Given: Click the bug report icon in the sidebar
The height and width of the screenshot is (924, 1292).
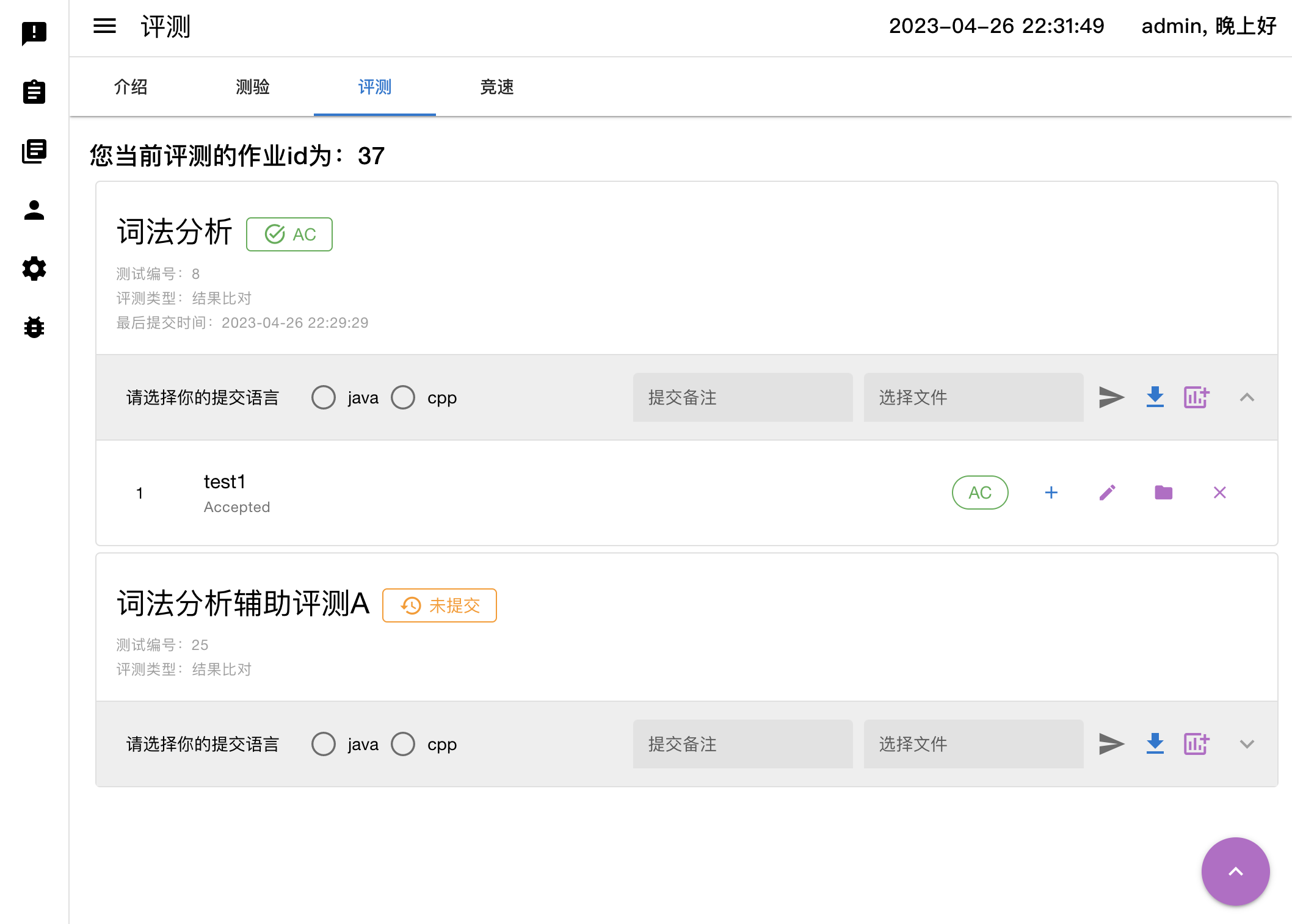Looking at the screenshot, I should pyautogui.click(x=34, y=328).
